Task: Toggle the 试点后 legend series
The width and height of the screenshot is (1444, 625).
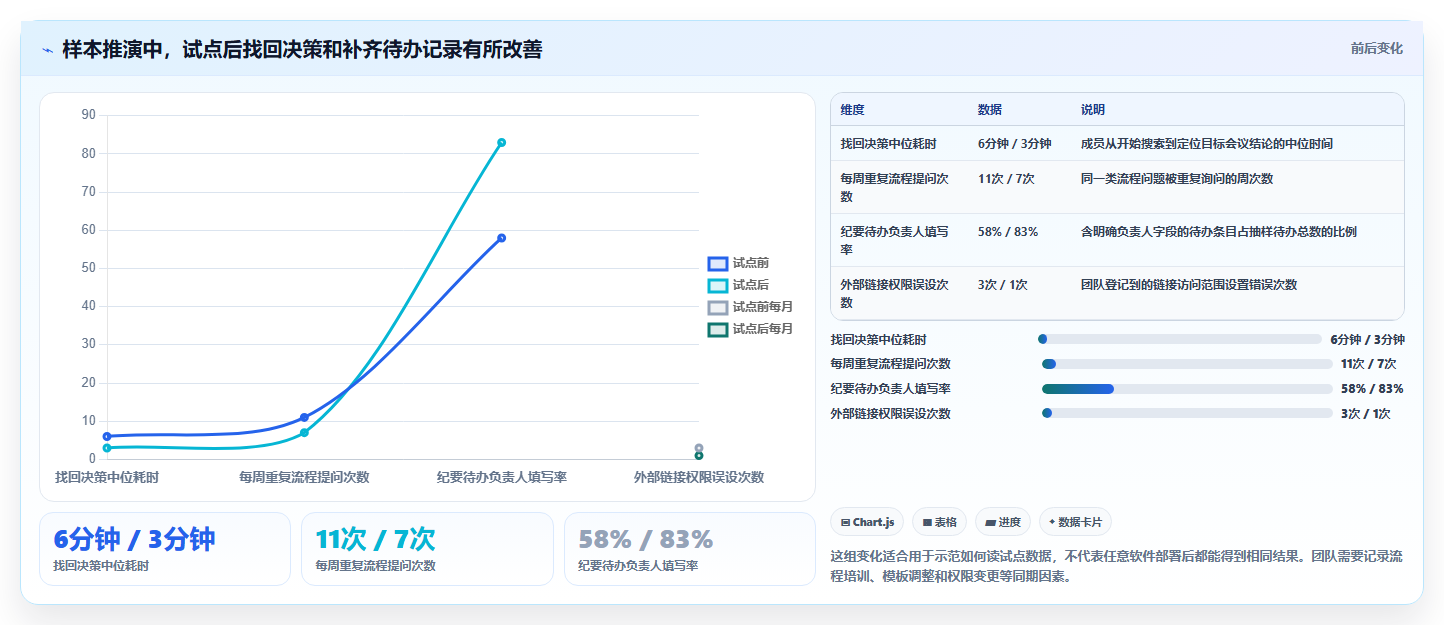Action: tap(738, 285)
